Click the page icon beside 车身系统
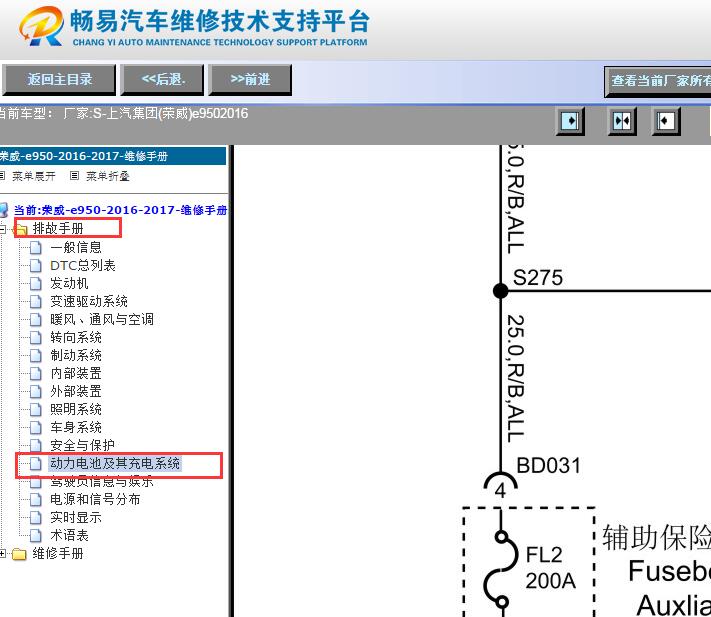711x617 pixels. click(x=35, y=428)
